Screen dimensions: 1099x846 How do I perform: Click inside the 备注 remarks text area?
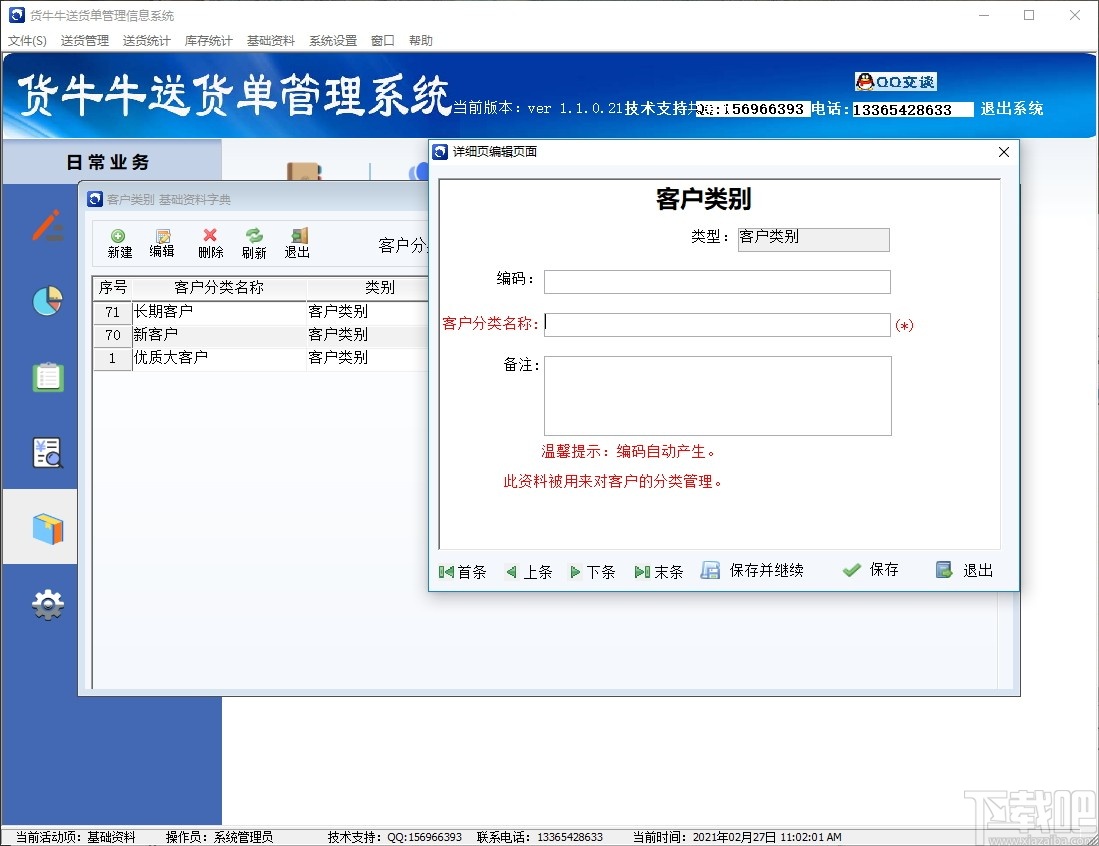(716, 396)
